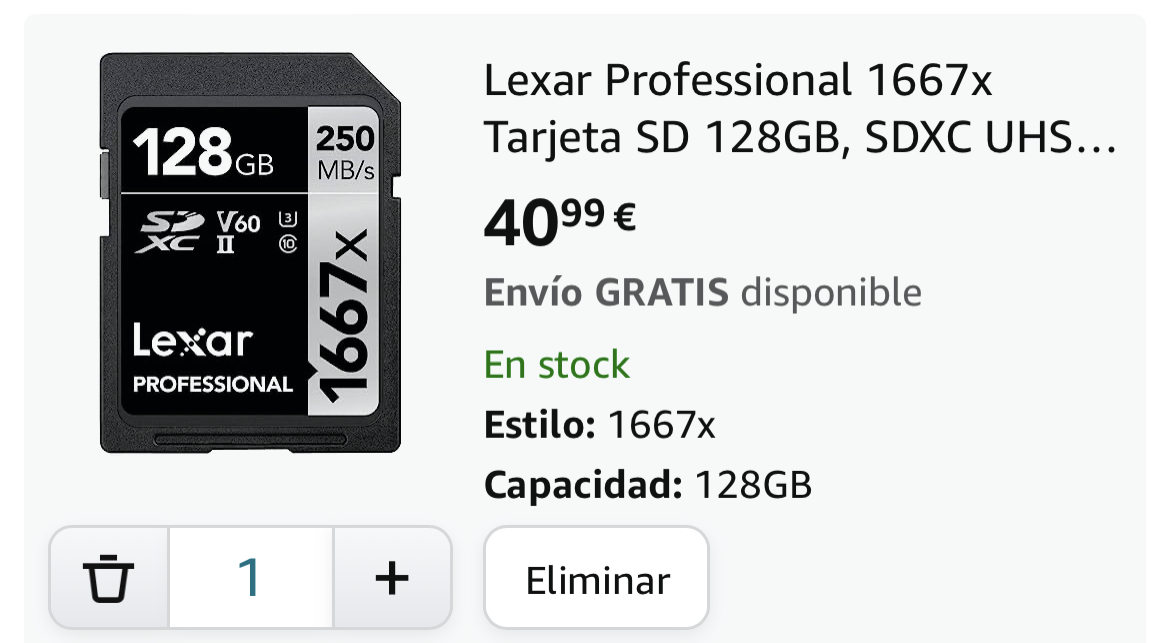Click the U3 symbol on the card
The width and height of the screenshot is (1170, 643).
[x=288, y=219]
